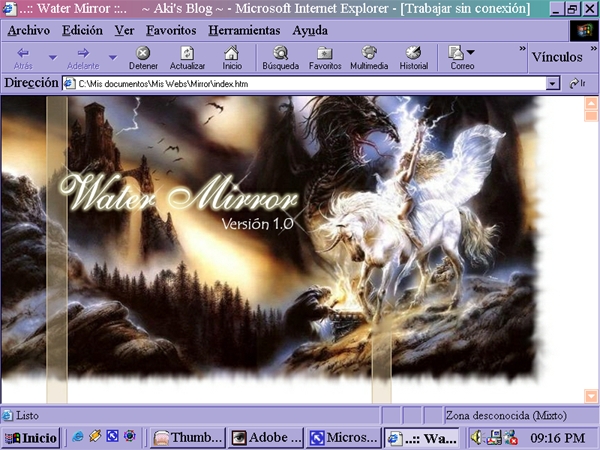Viewport: 600px width, 450px height.
Task: Expand the address bar dropdown list
Action: 553,83
